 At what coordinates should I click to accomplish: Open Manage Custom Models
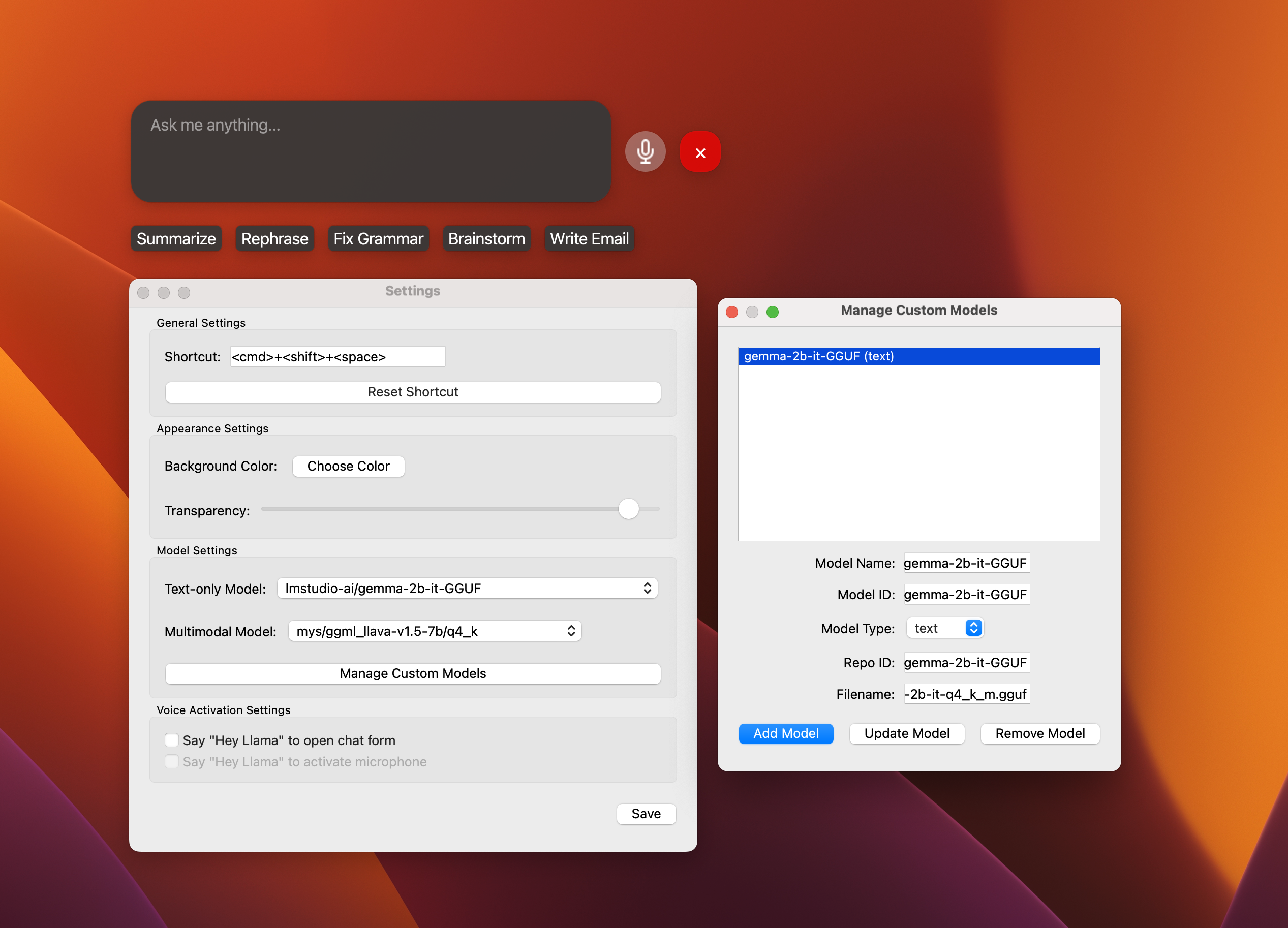click(412, 673)
